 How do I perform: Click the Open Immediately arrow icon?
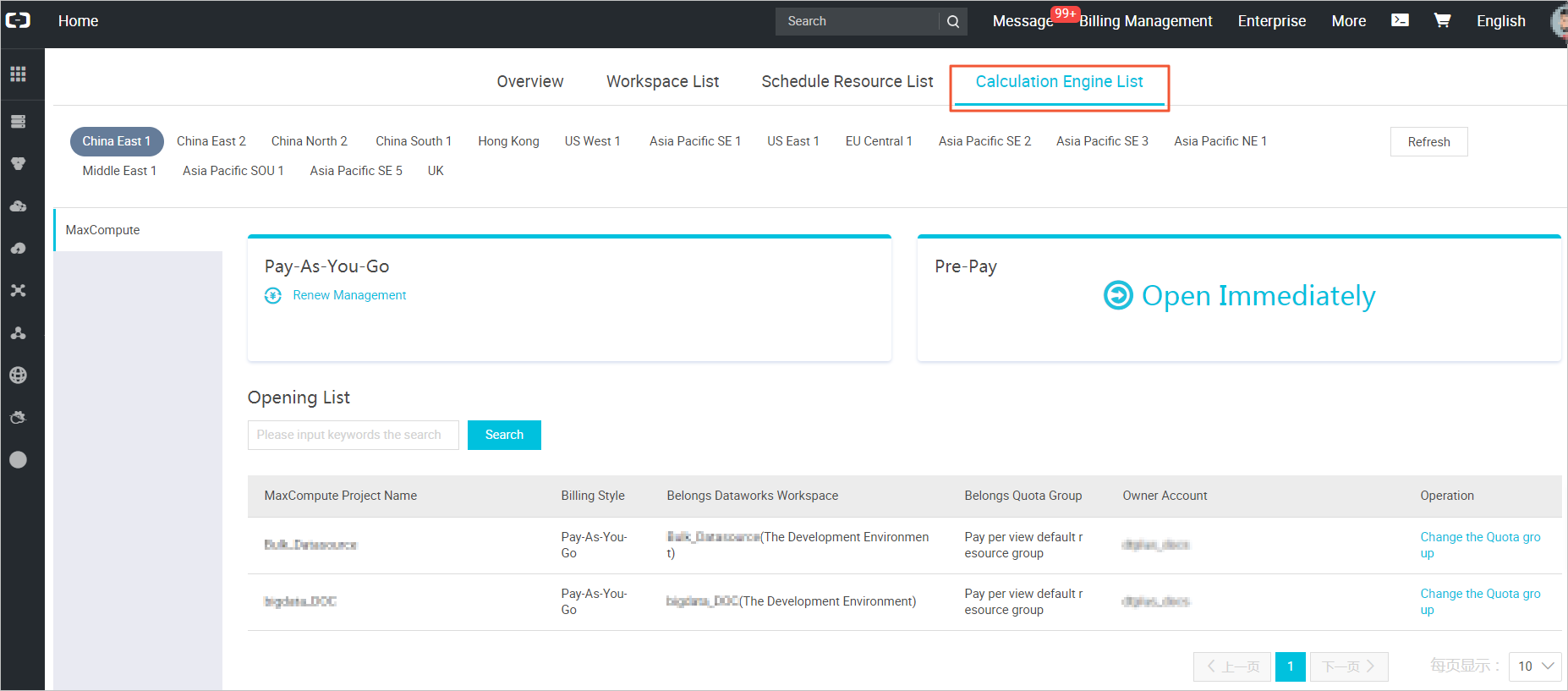tap(1118, 295)
